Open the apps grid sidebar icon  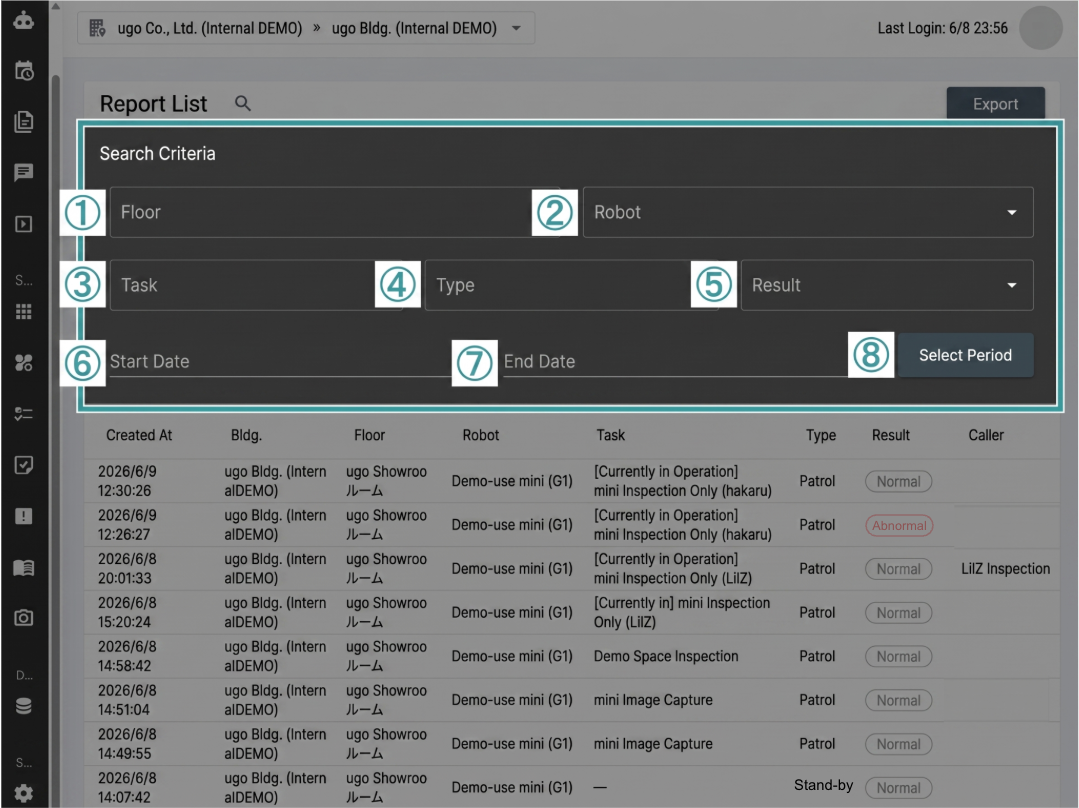[23, 312]
